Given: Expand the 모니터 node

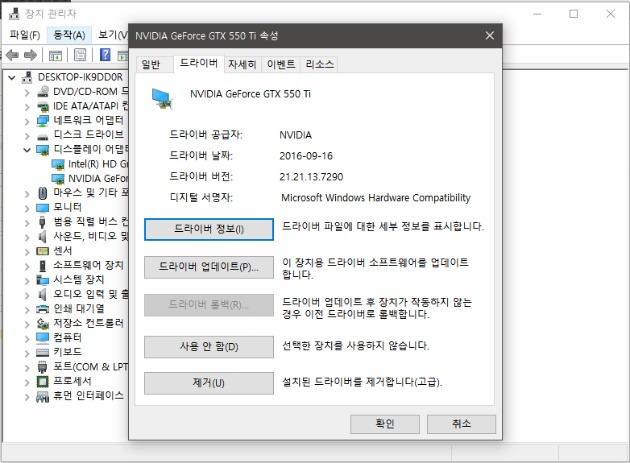Looking at the screenshot, I should tap(27, 208).
